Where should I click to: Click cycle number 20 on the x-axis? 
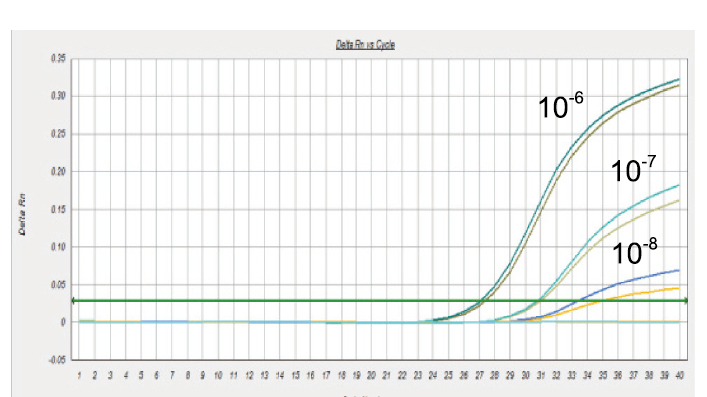[x=371, y=375]
